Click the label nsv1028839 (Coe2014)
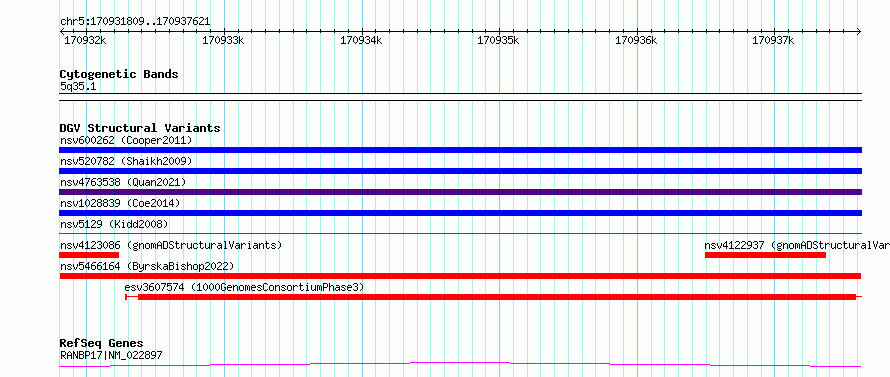Image resolution: width=890 pixels, height=377 pixels. [120, 203]
